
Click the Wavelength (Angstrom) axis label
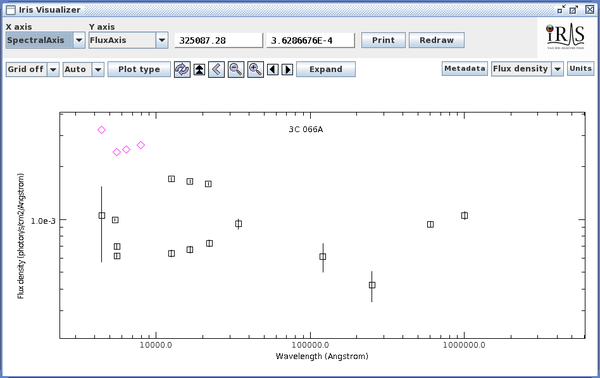pyautogui.click(x=322, y=356)
